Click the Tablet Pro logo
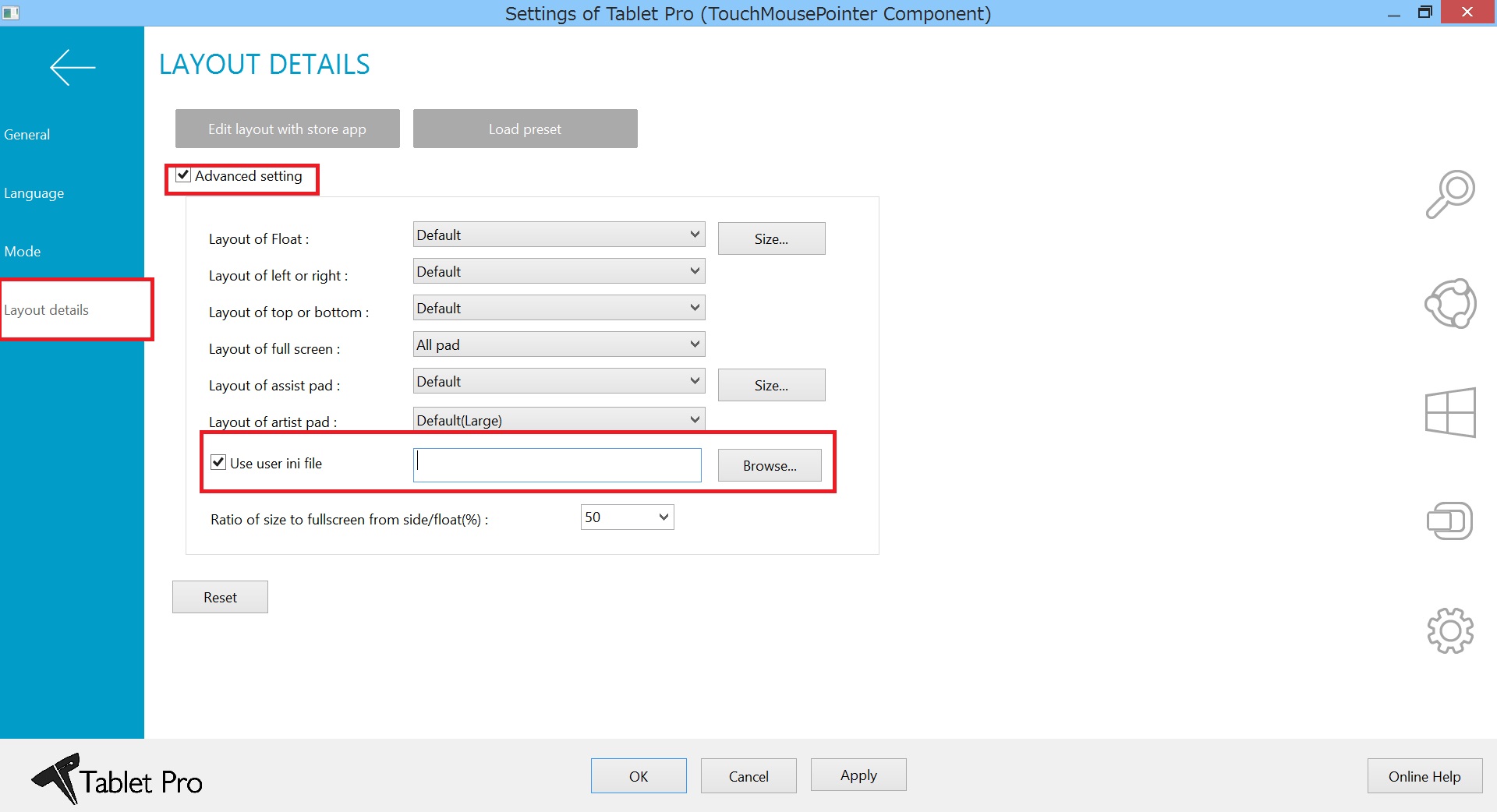 117,779
